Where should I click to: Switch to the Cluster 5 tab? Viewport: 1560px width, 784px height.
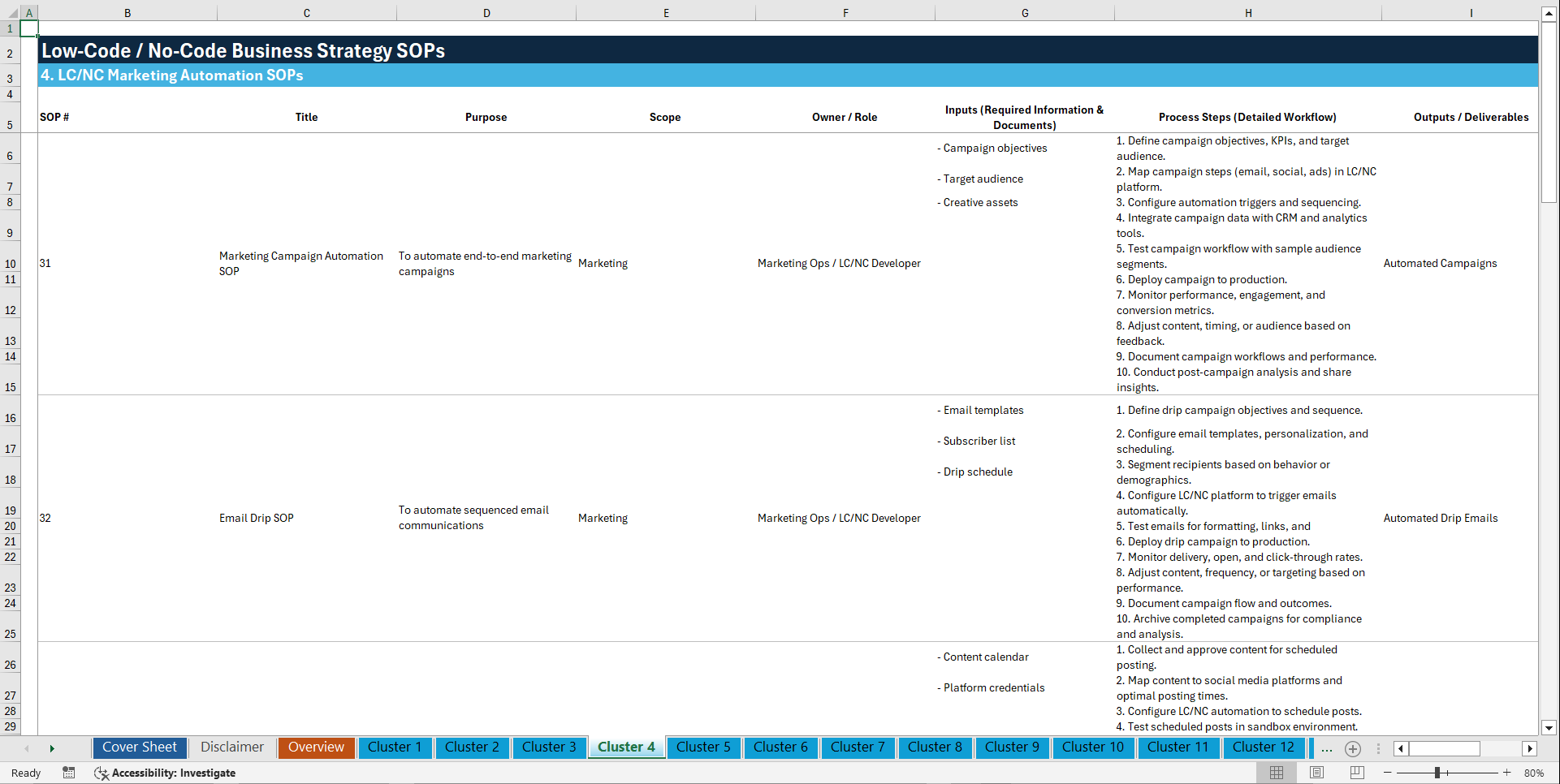pos(703,747)
